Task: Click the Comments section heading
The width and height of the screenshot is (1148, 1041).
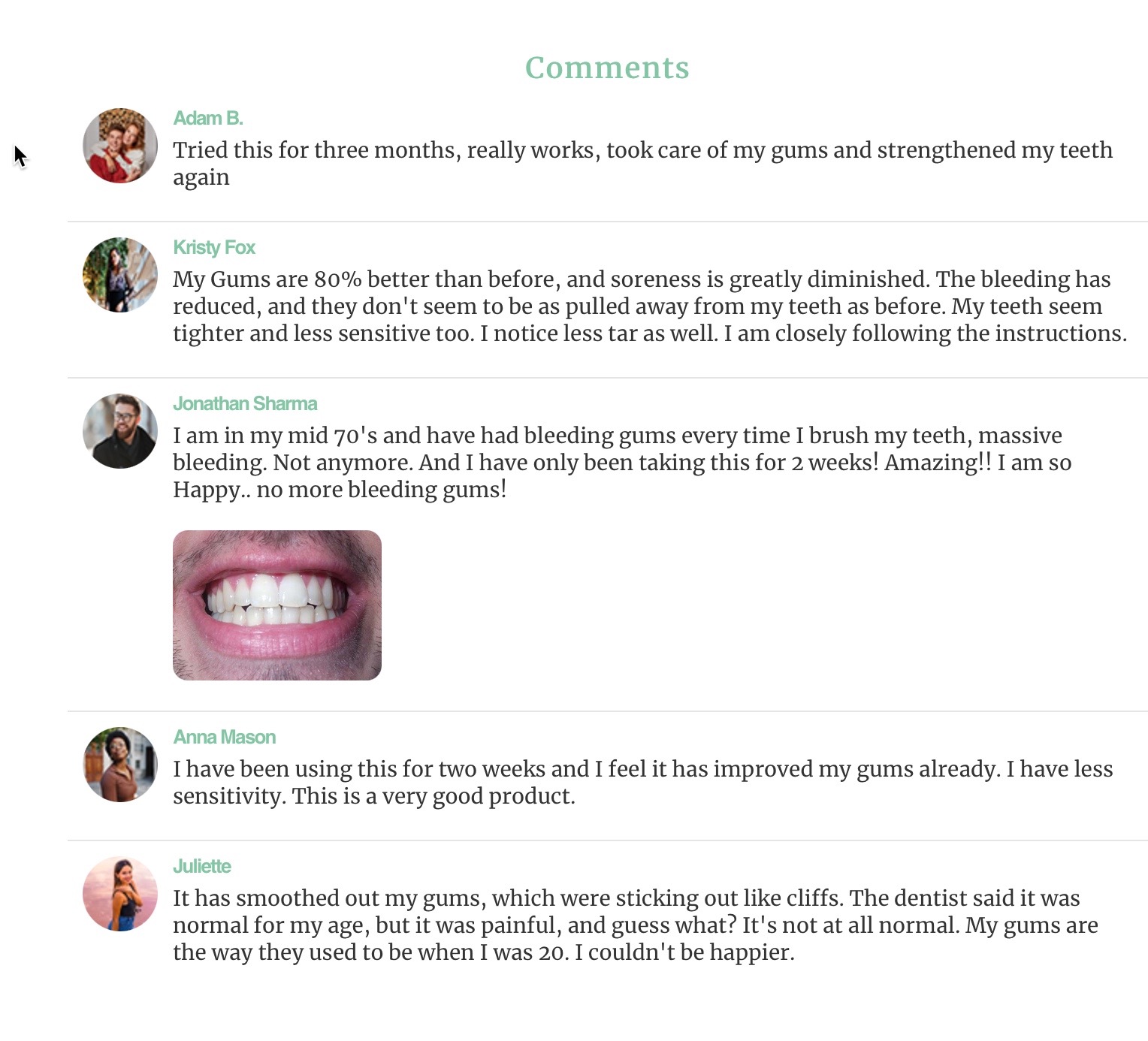Action: click(x=606, y=68)
